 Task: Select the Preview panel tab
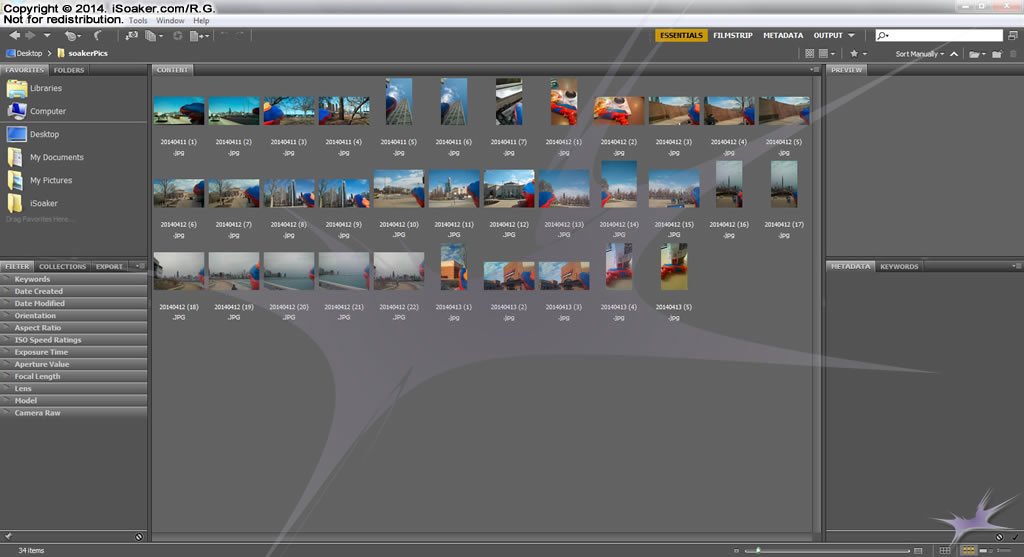point(846,70)
